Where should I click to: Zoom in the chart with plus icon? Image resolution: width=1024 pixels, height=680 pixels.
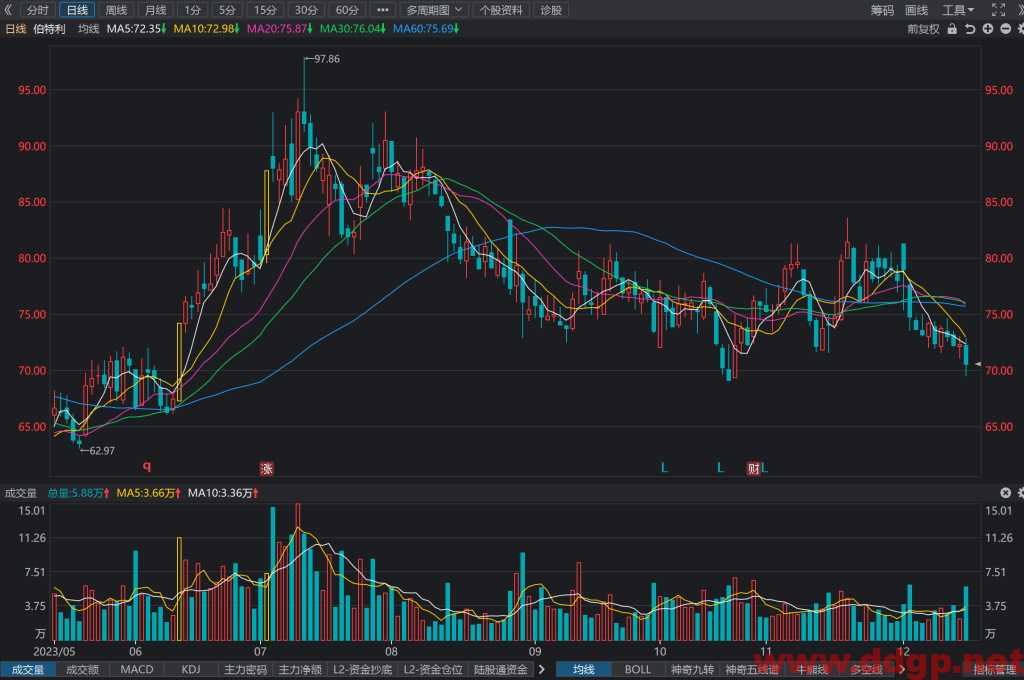tap(987, 29)
